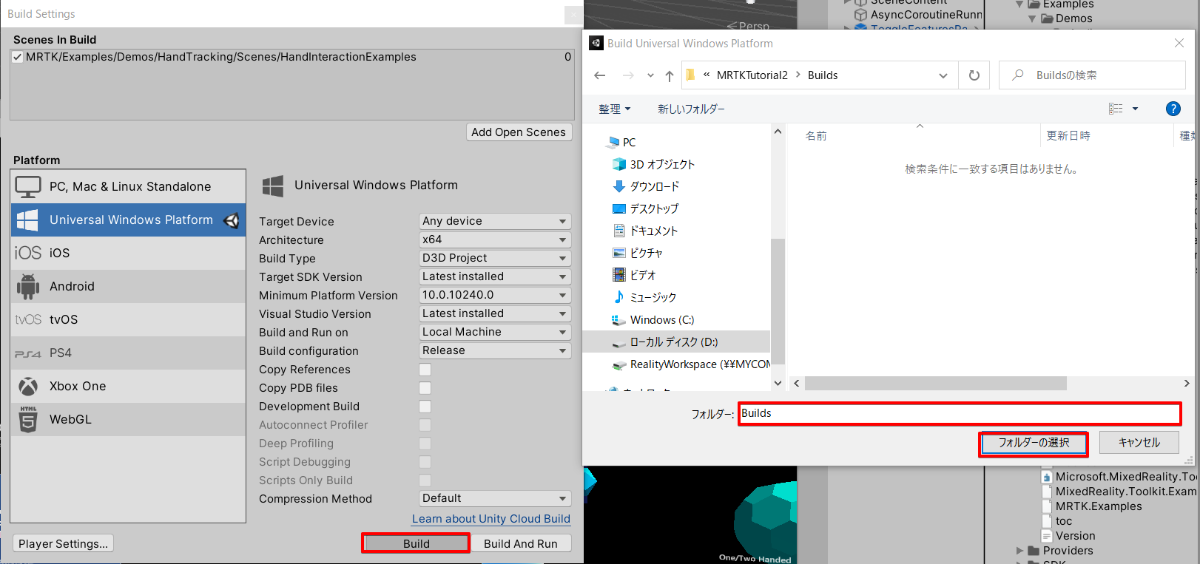1200x564 pixels.
Task: Open 3D オブジェクト folder
Action: tap(654, 164)
